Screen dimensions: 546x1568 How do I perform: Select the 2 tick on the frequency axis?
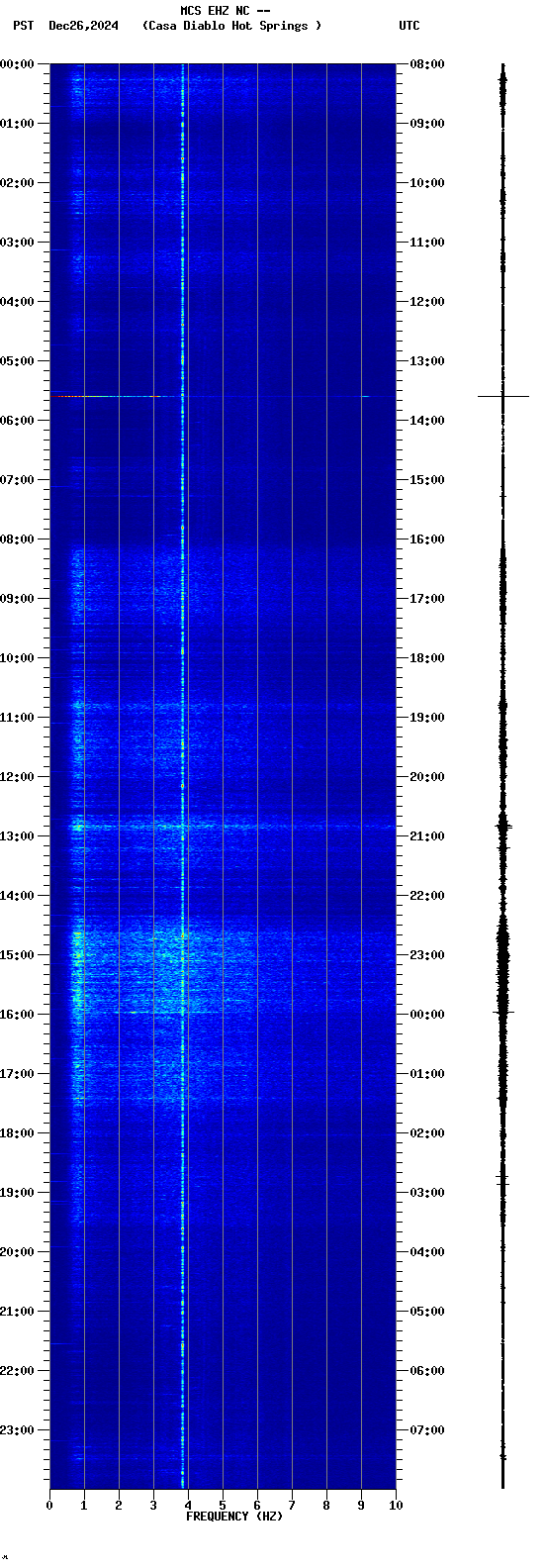[x=119, y=1506]
